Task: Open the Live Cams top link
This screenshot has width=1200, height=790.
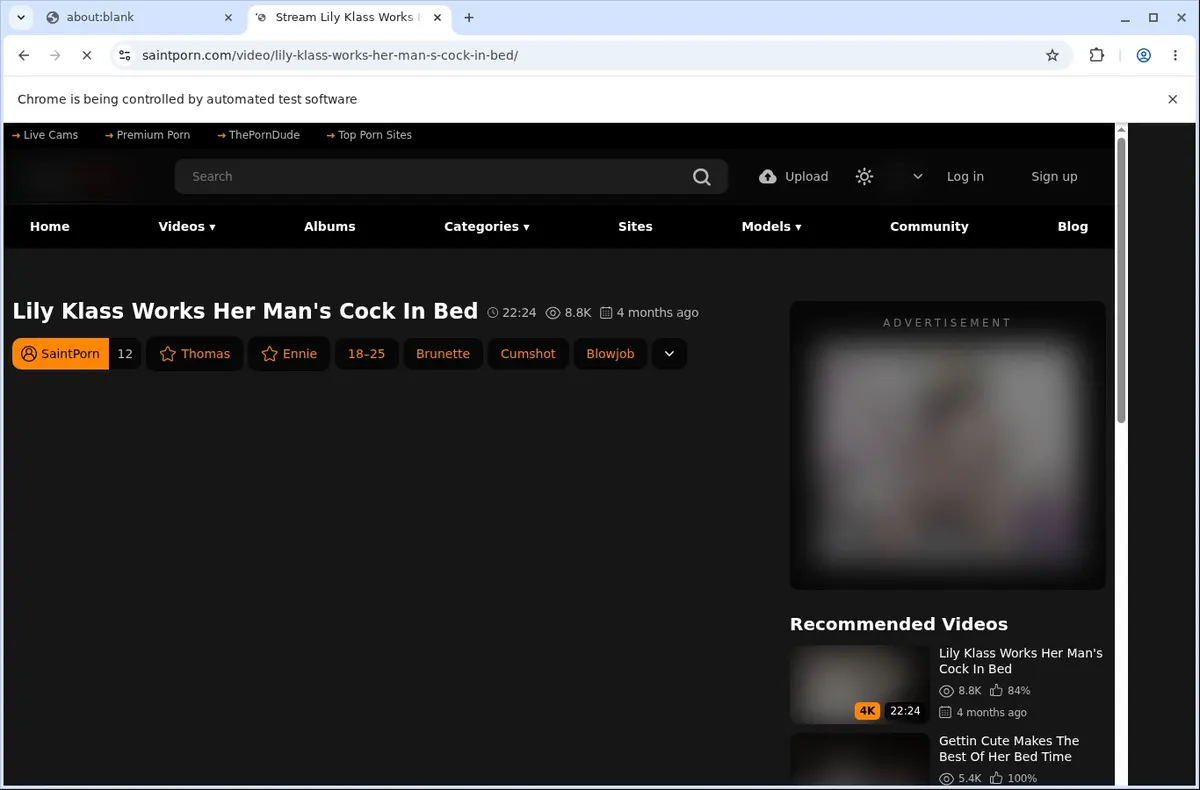Action: [x=45, y=135]
